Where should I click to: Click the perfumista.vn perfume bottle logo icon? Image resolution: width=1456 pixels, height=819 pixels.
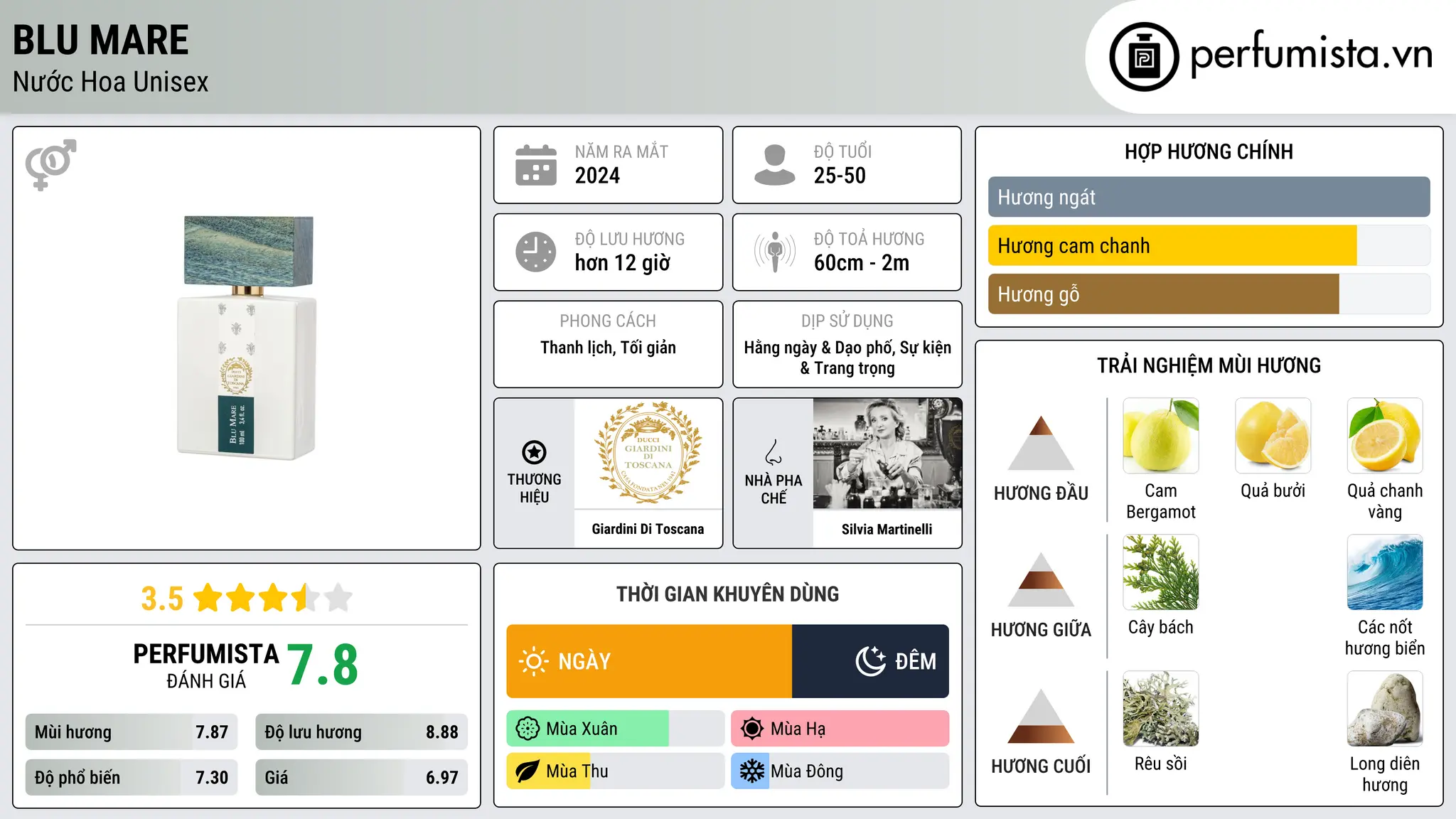(1144, 57)
